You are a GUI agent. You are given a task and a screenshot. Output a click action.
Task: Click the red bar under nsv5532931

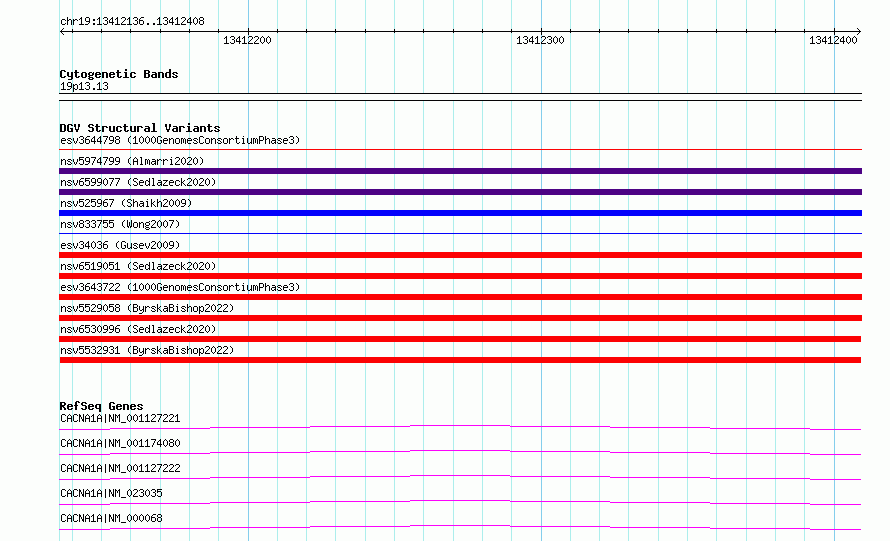(x=460, y=360)
